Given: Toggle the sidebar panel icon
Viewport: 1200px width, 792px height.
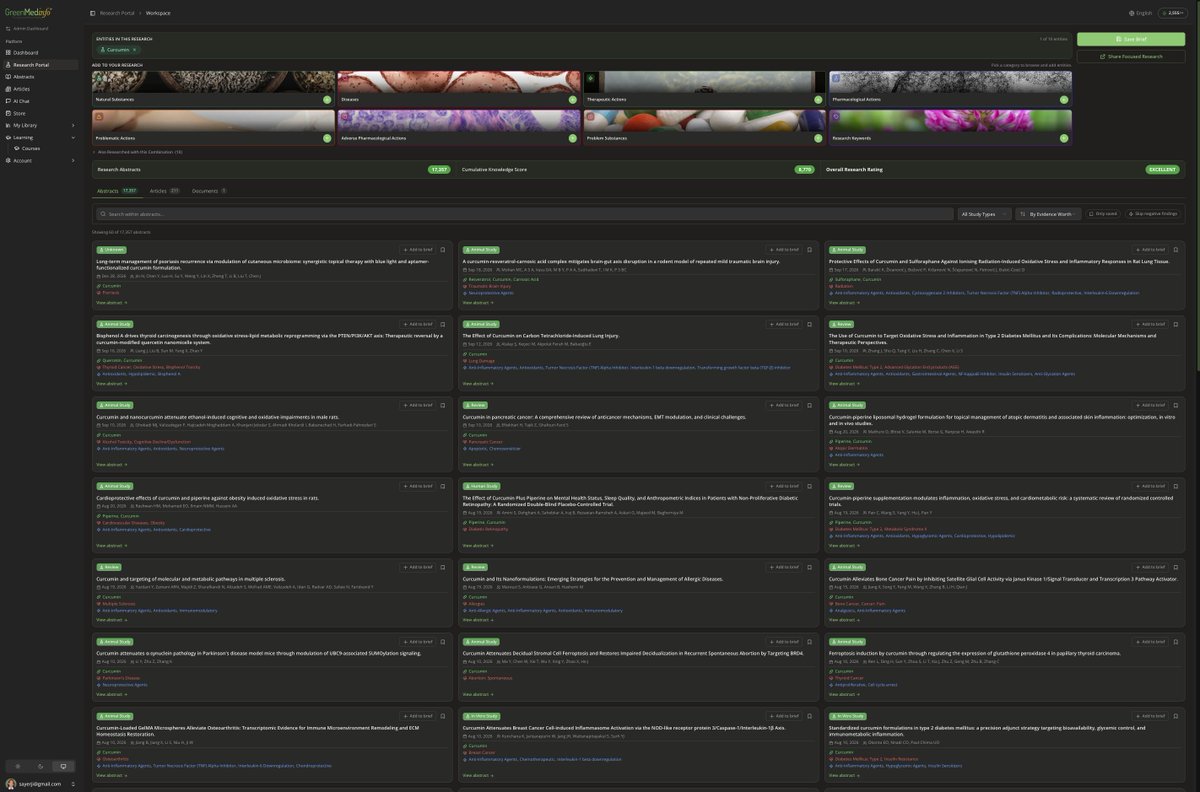Looking at the screenshot, I should (x=93, y=13).
